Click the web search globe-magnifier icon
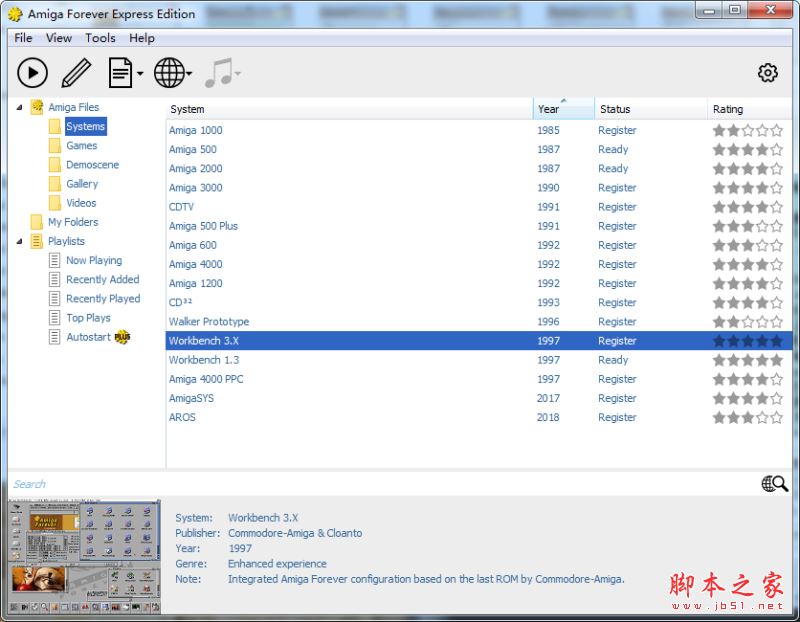This screenshot has height=622, width=800. [x=774, y=483]
